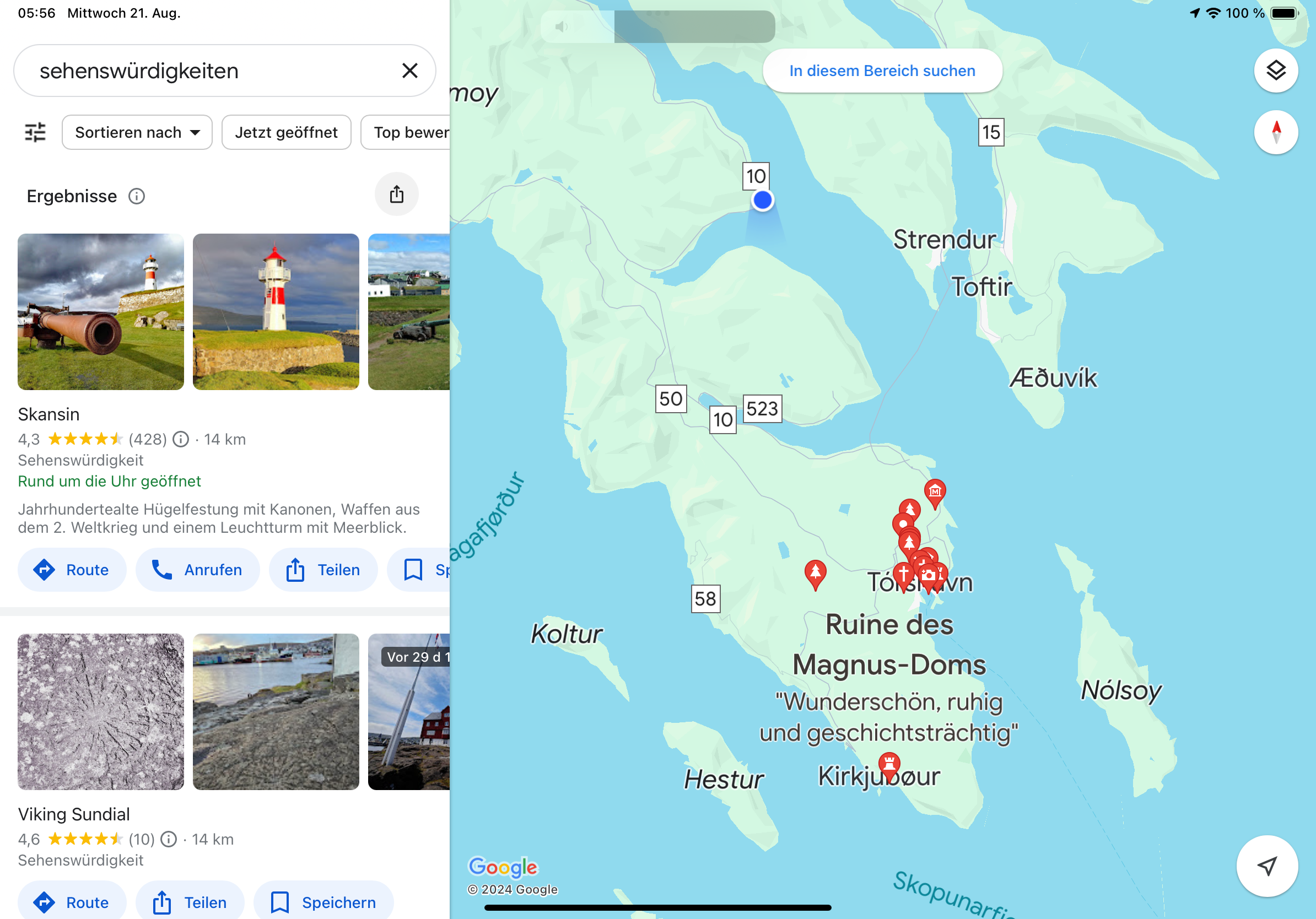The image size is (1316, 919).
Task: Save Viking Sundial with Speichern
Action: 323,902
